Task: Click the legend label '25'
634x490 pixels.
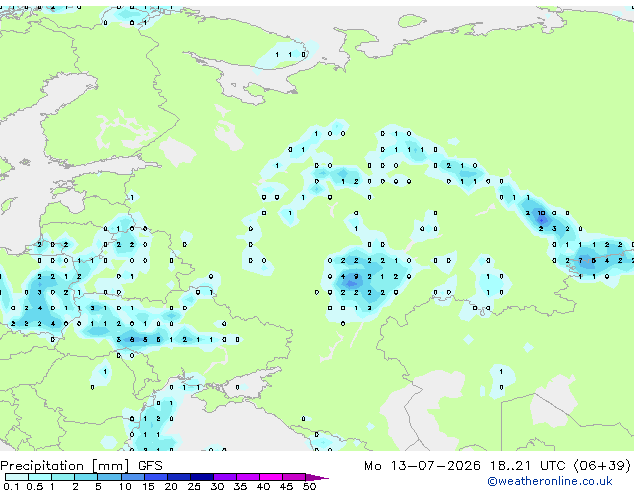Action: pyautogui.click(x=194, y=486)
